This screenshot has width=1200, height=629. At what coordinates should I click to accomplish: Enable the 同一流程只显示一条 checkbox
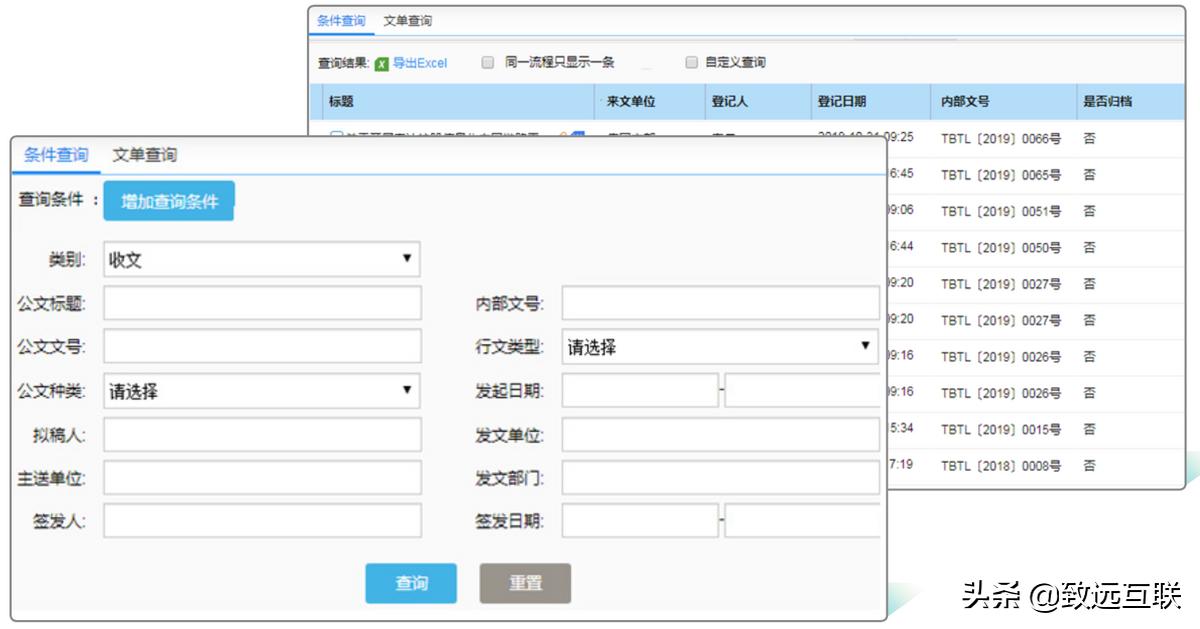487,63
